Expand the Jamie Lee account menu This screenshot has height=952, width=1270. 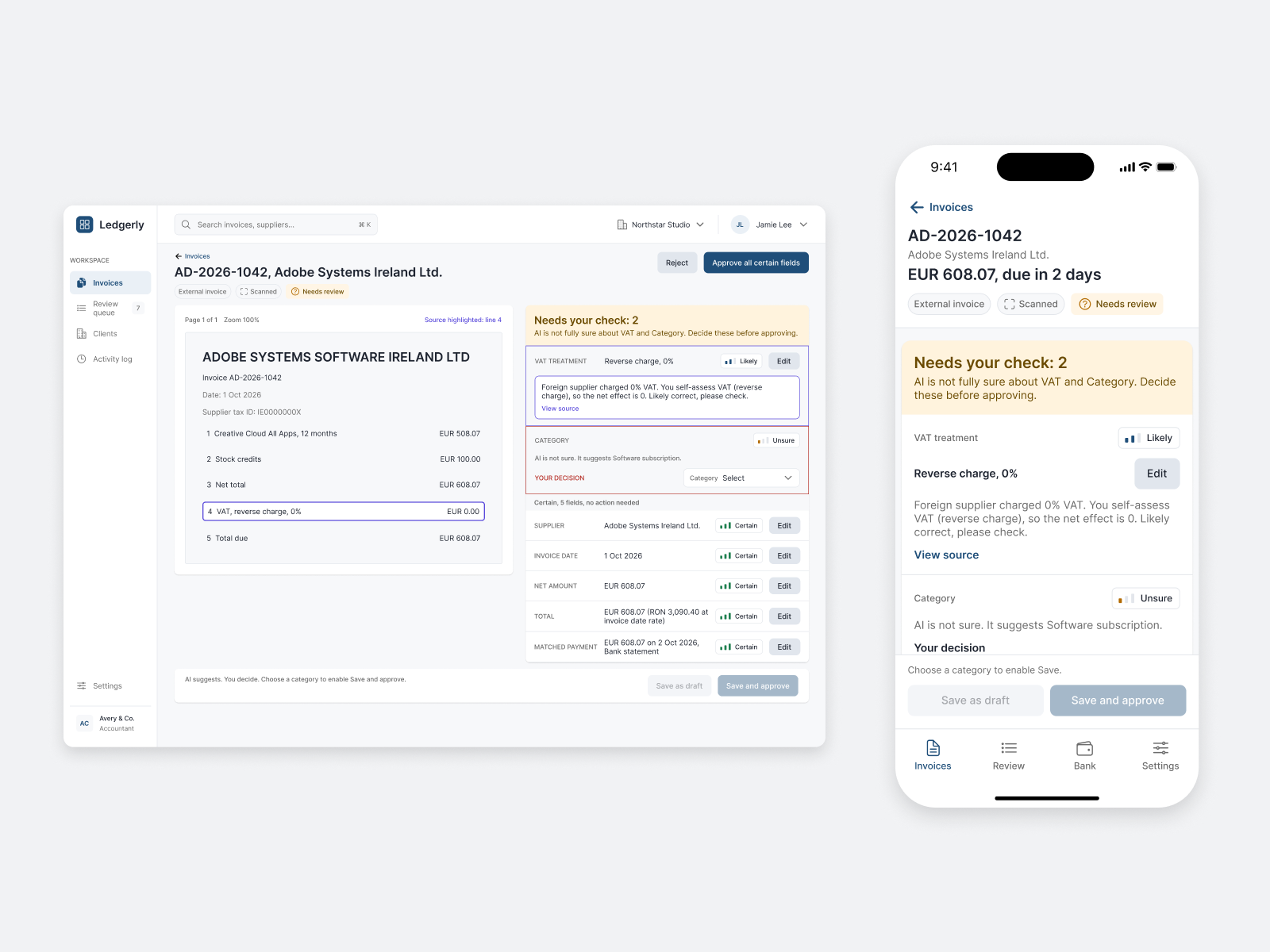[803, 225]
